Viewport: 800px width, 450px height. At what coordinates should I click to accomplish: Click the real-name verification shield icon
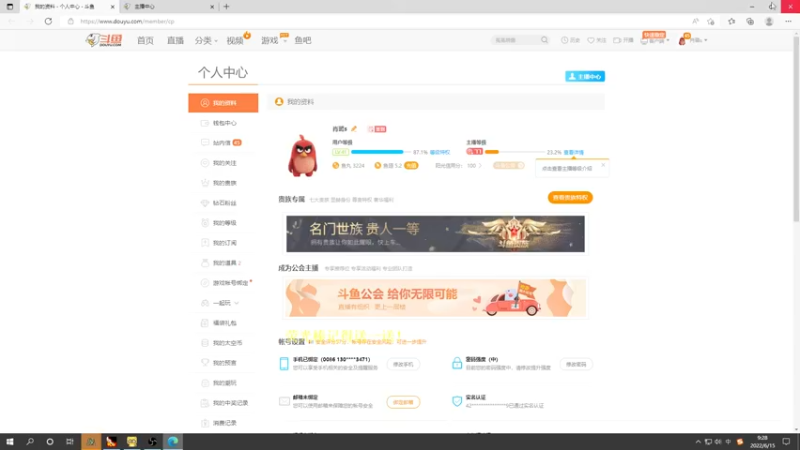point(457,401)
